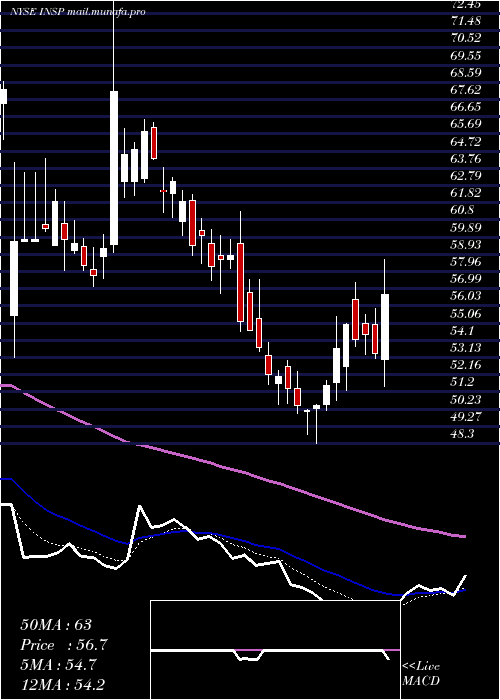500x700 pixels.
Task: Click the 50MA : 63 label
Action: (56, 625)
